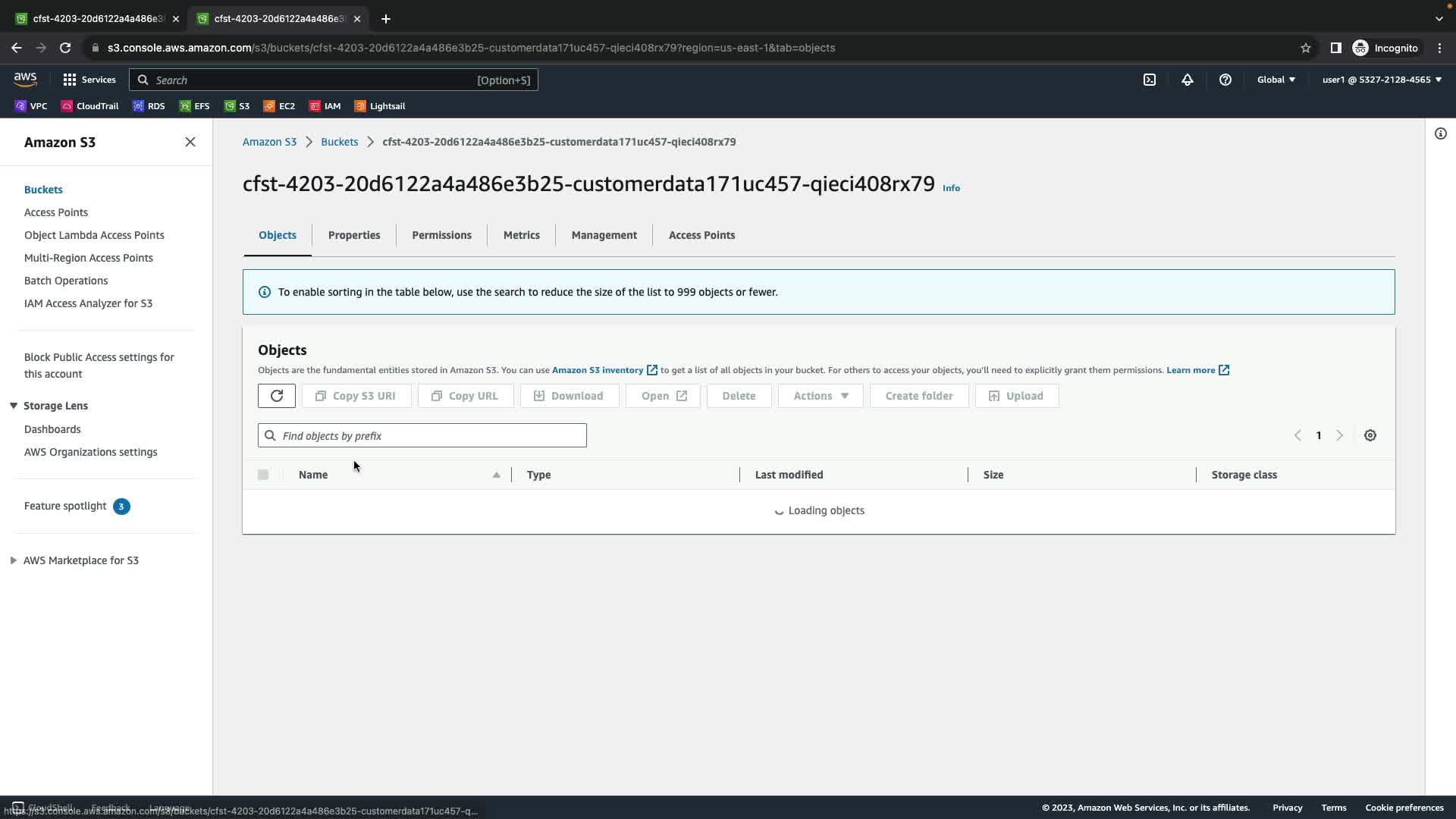Image resolution: width=1456 pixels, height=819 pixels.
Task: Open the notifications bell icon
Action: 1188,80
